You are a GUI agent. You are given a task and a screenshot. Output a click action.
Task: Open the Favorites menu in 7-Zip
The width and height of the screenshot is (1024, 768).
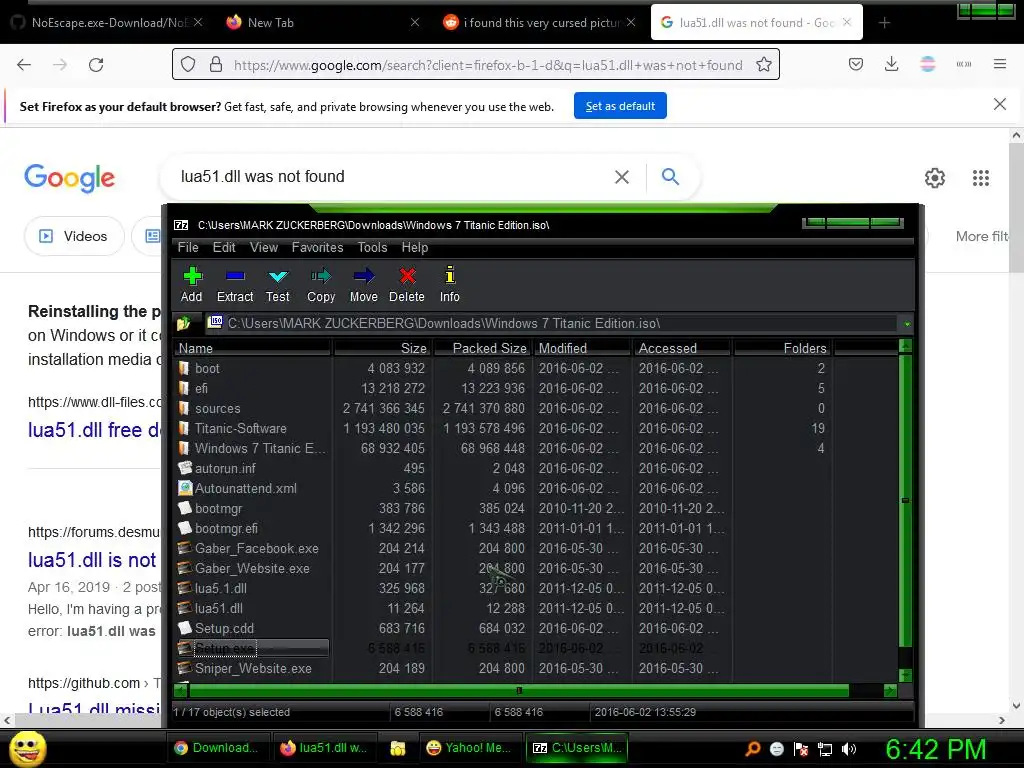(317, 248)
